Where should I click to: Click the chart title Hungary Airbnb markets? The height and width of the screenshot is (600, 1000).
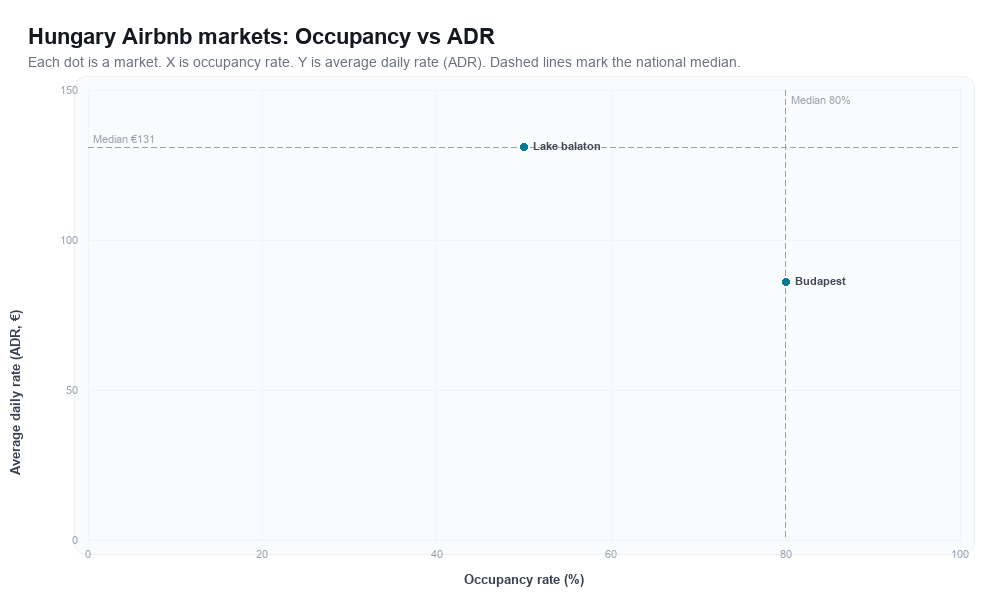(x=261, y=36)
